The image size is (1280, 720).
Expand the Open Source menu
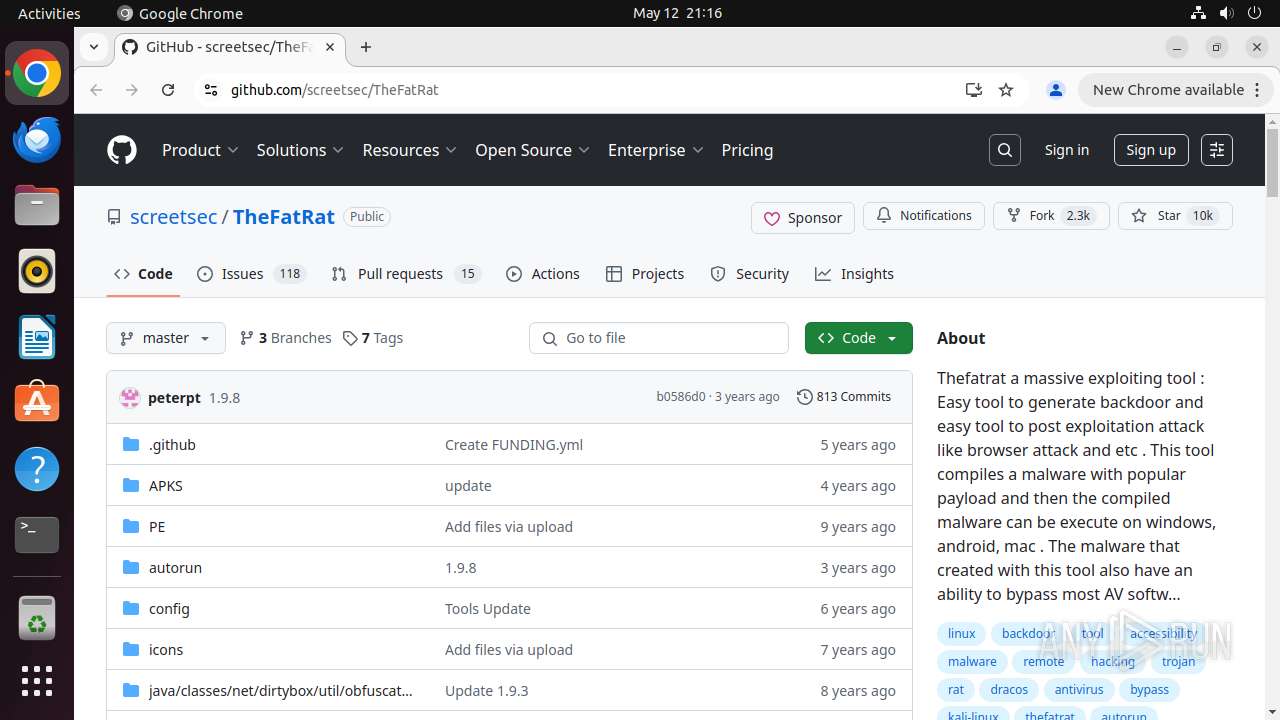[532, 150]
